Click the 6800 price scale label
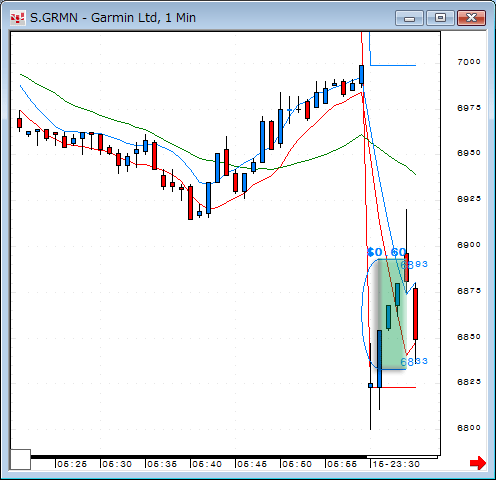Viewport: 496px width, 480px height. pos(469,427)
